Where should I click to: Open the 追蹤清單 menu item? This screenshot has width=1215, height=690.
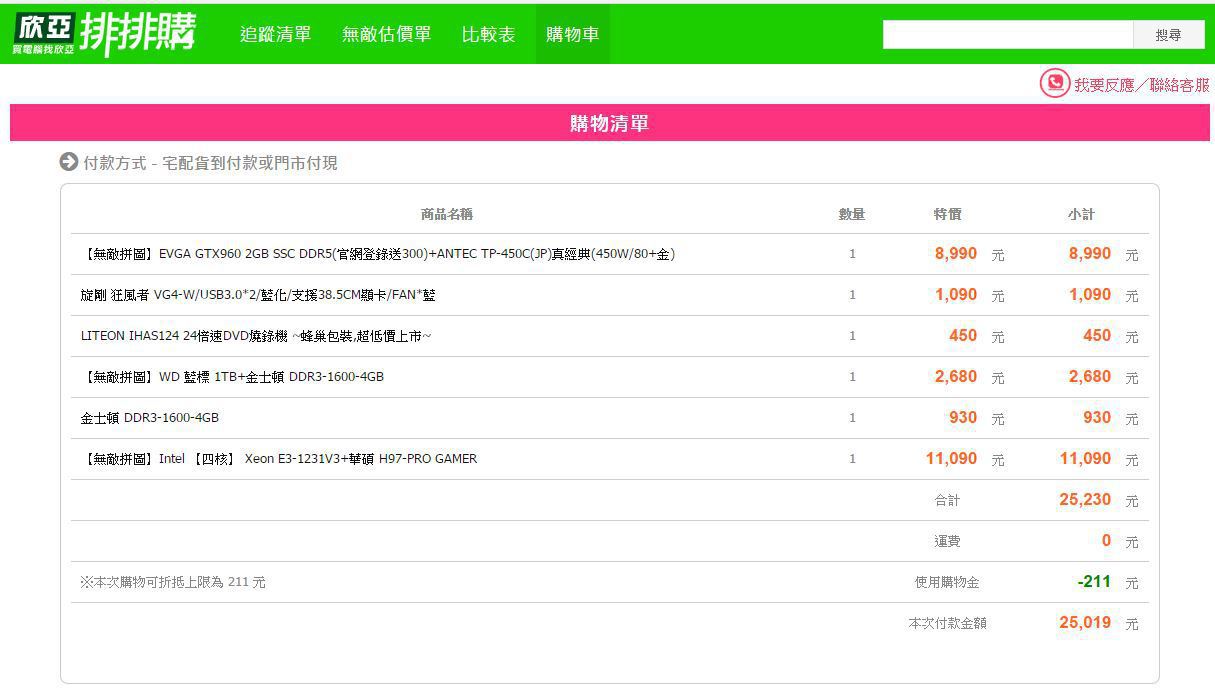click(x=275, y=34)
